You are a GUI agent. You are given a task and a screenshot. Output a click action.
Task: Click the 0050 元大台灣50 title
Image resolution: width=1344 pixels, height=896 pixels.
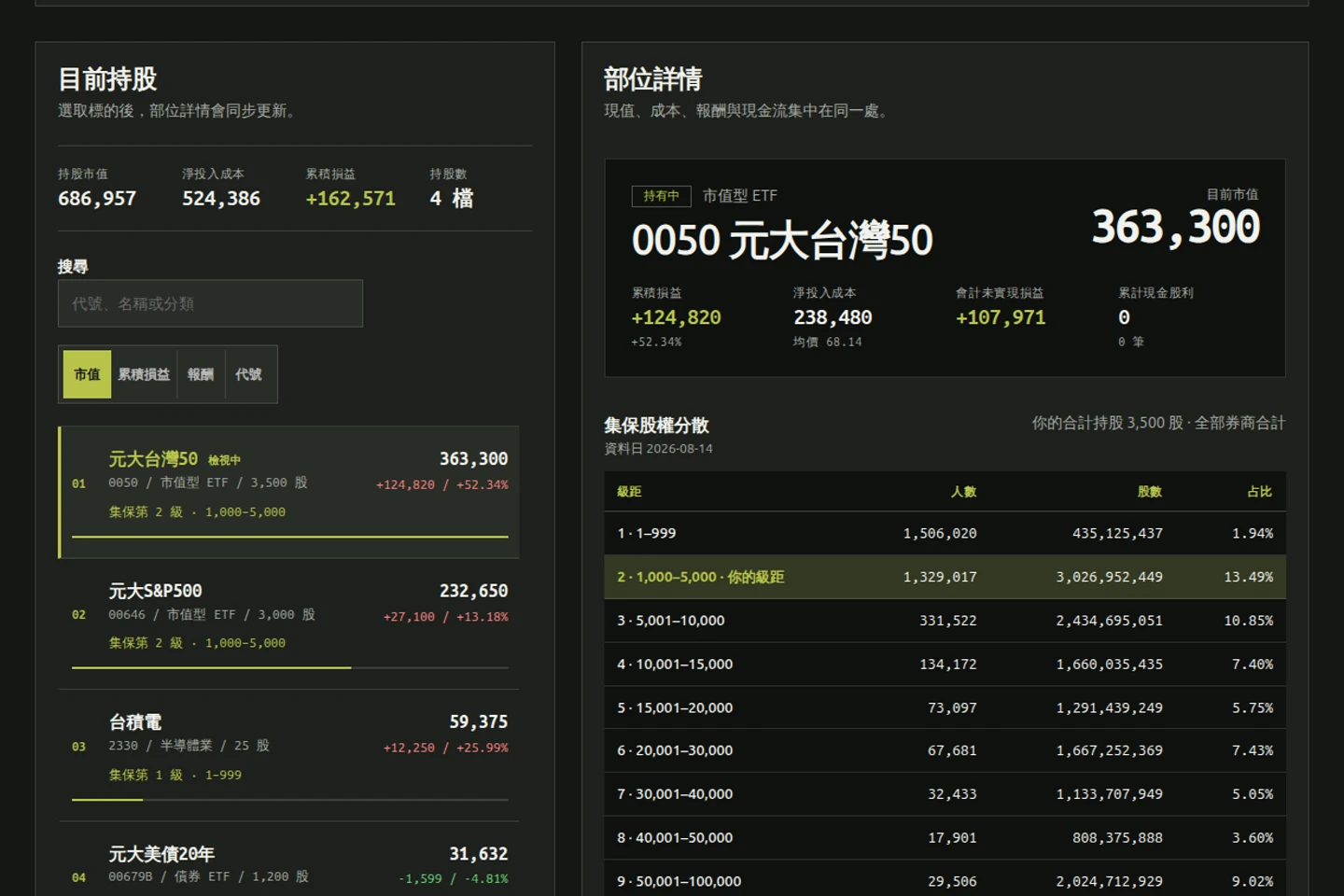click(x=782, y=241)
